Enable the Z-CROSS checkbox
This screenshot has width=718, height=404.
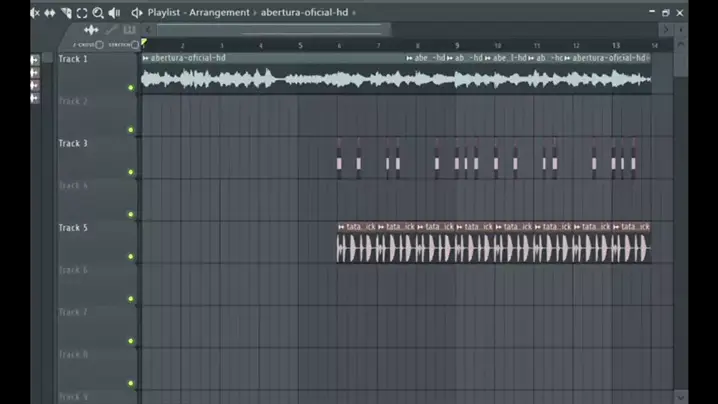tap(100, 45)
